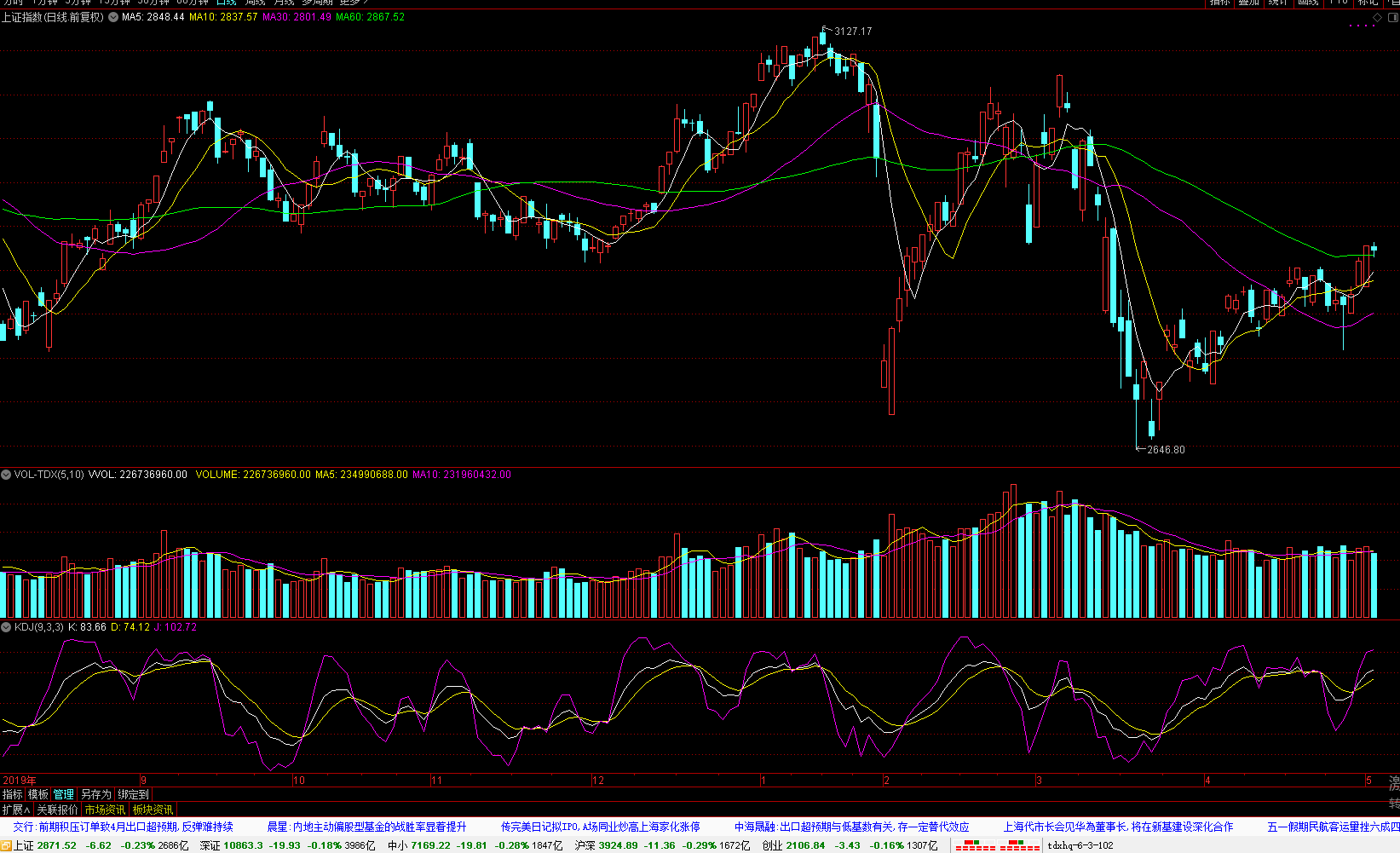Open the 传完美日记拟IPO news headline
The height and width of the screenshot is (853, 1400).
(601, 827)
